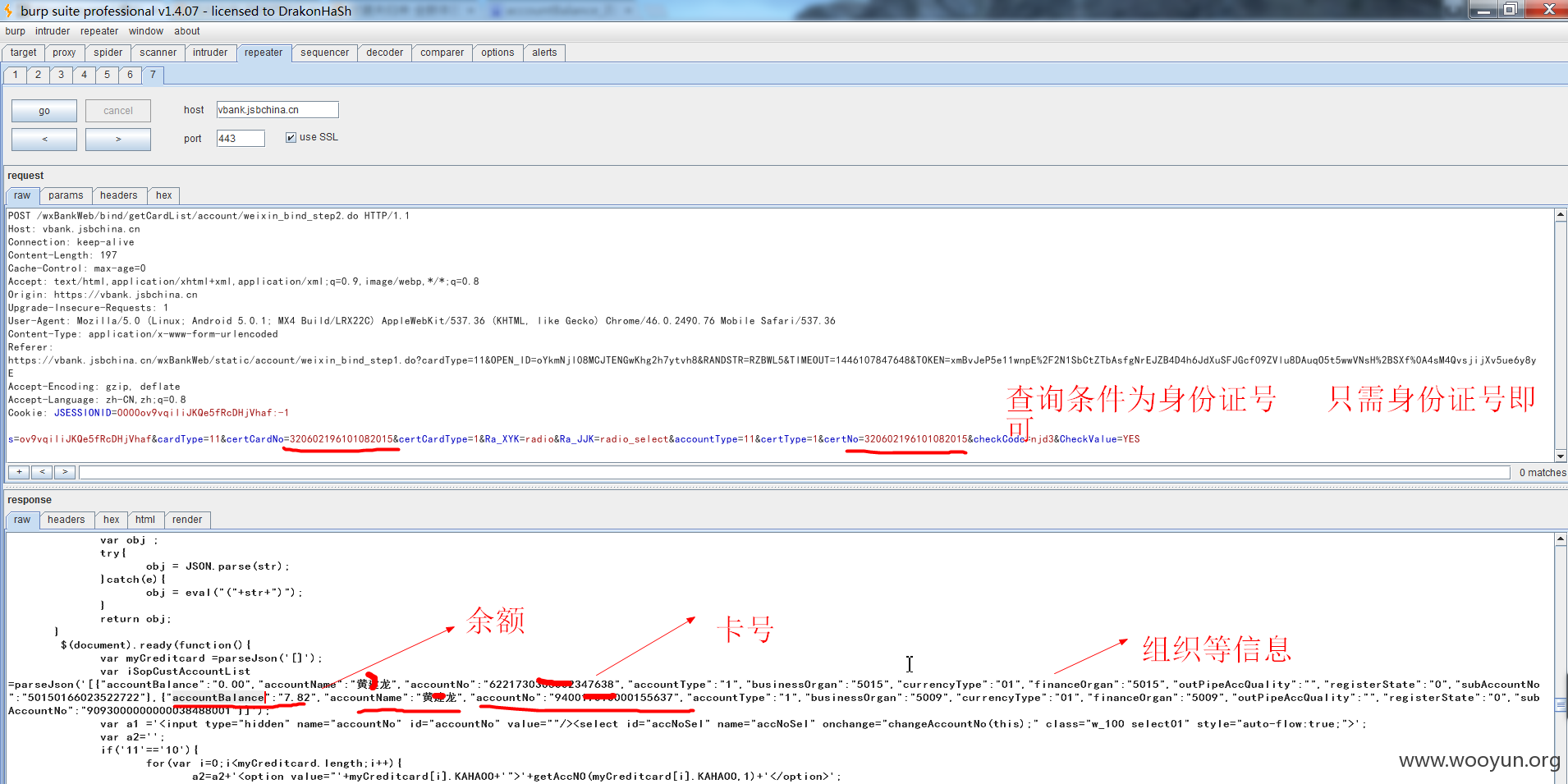Open request hex tab
The height and width of the screenshot is (784, 1568).
click(x=164, y=195)
